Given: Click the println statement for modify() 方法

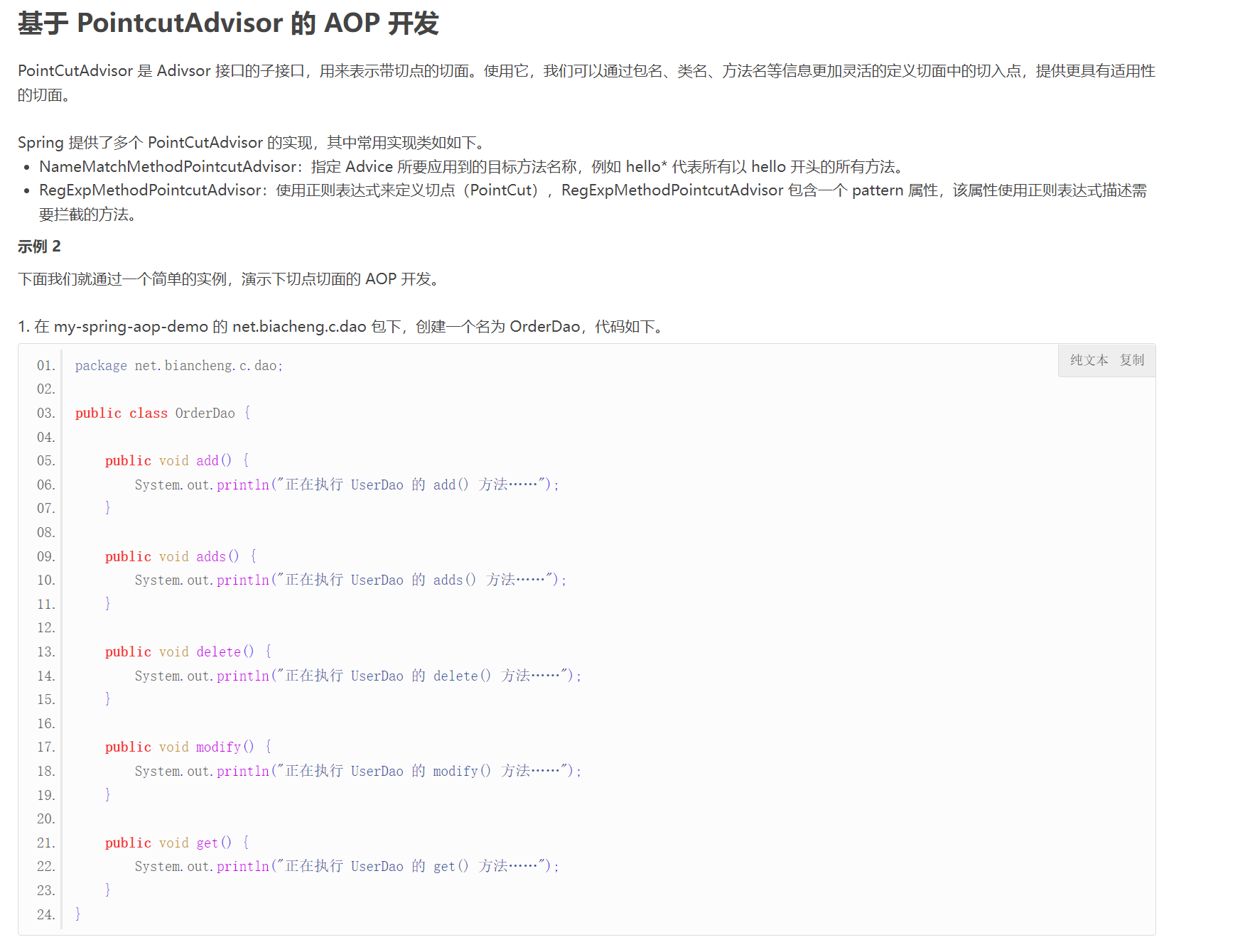Looking at the screenshot, I should [x=358, y=772].
